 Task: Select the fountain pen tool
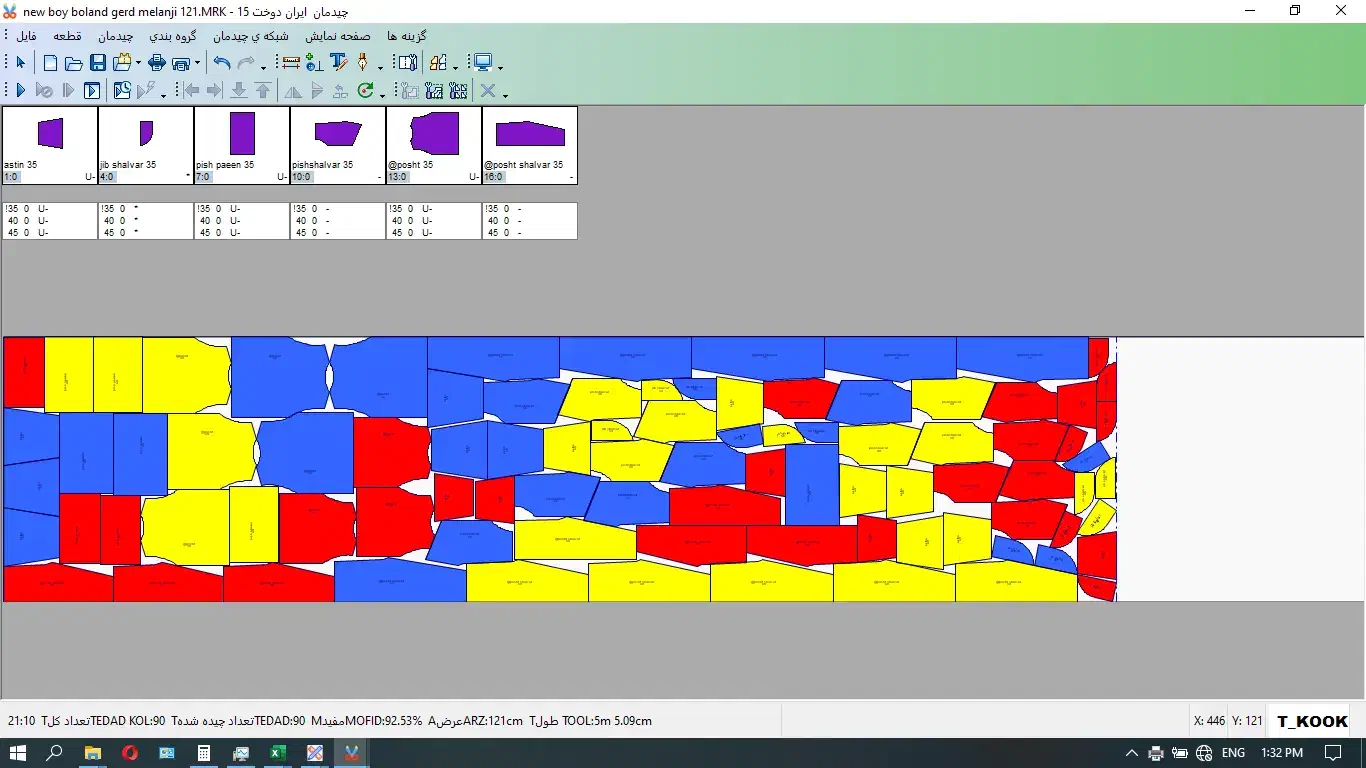362,63
